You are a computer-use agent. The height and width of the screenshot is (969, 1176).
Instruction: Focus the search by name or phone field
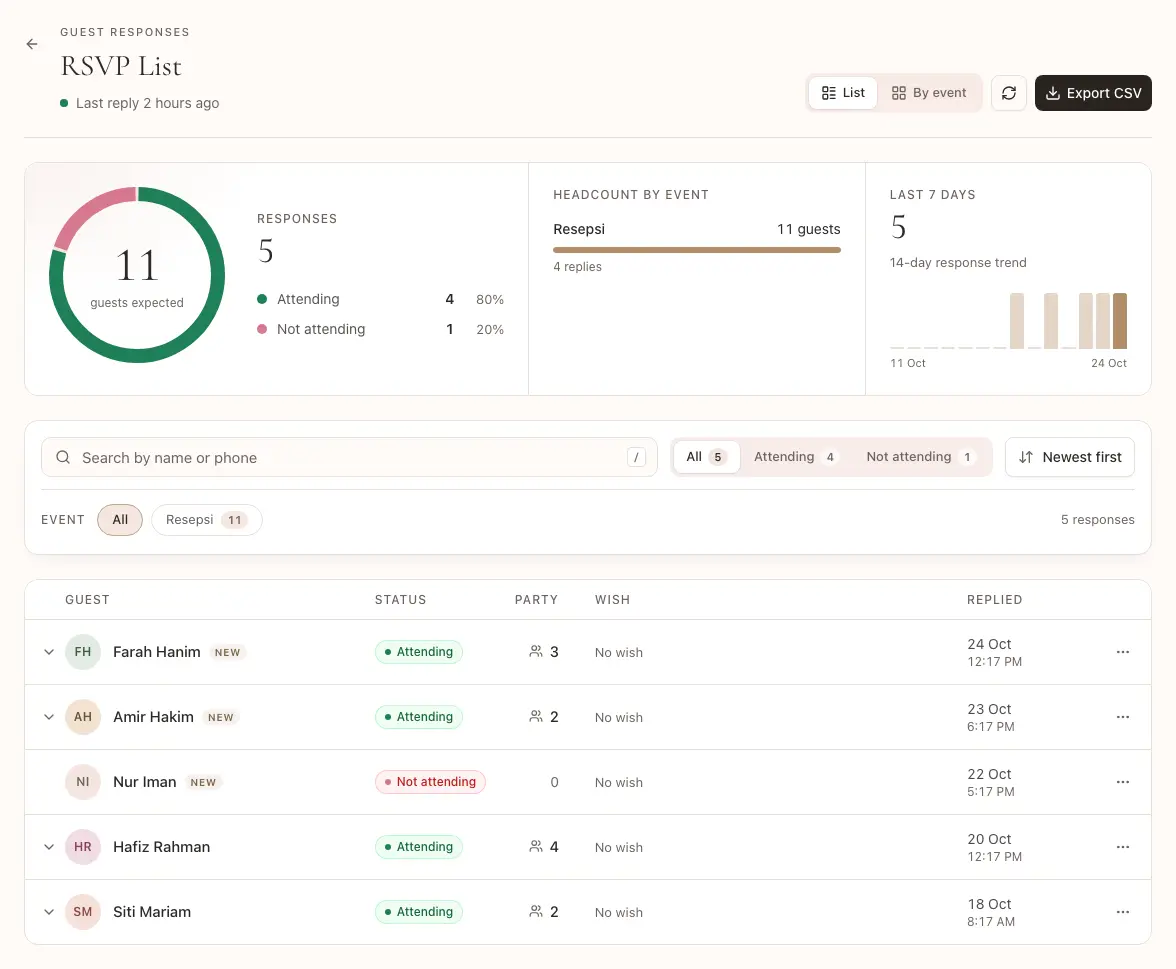pos(350,458)
